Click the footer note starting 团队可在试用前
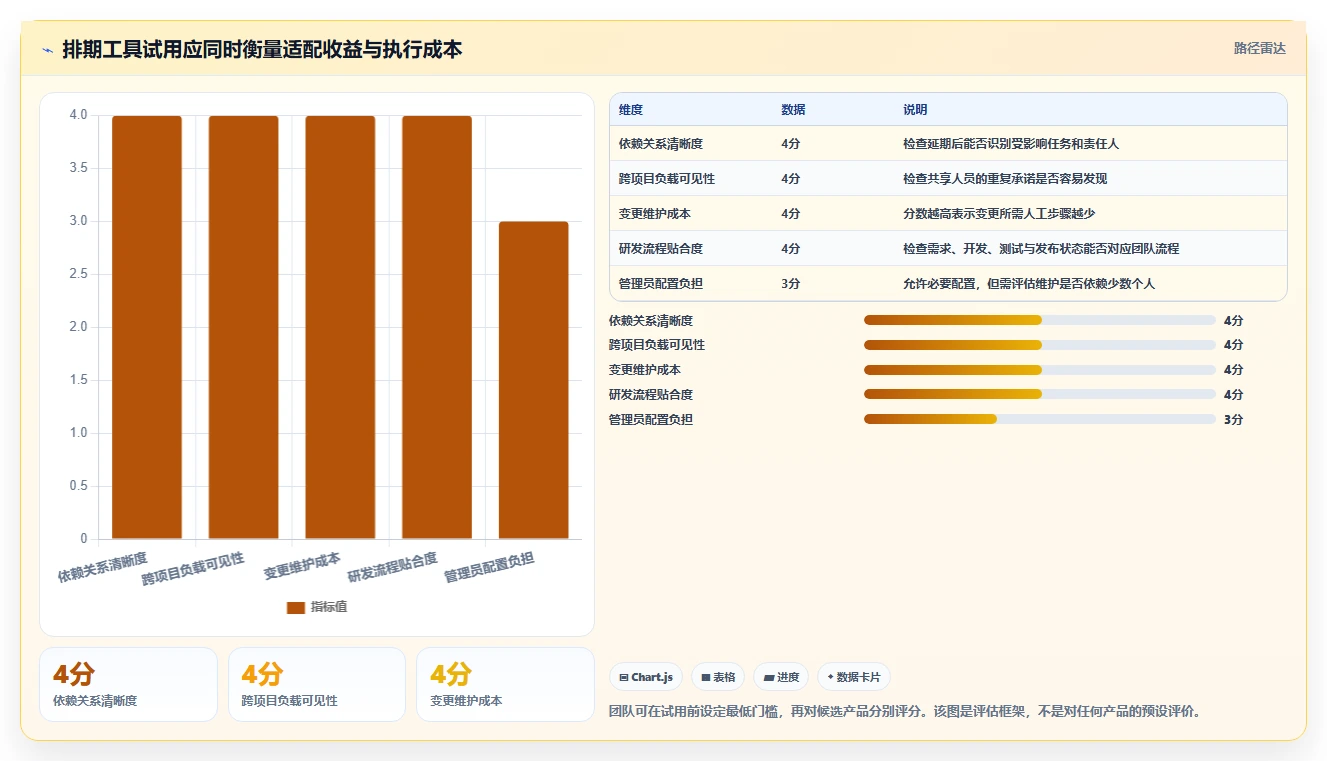1327x761 pixels. (x=904, y=712)
